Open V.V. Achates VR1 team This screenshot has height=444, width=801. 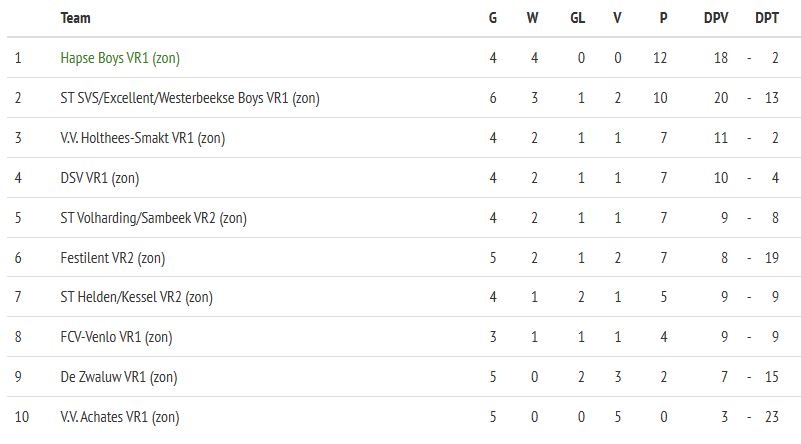[120, 417]
